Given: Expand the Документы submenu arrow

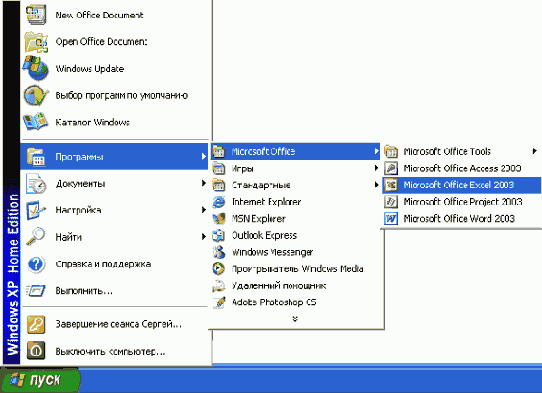Looking at the screenshot, I should tap(204, 183).
